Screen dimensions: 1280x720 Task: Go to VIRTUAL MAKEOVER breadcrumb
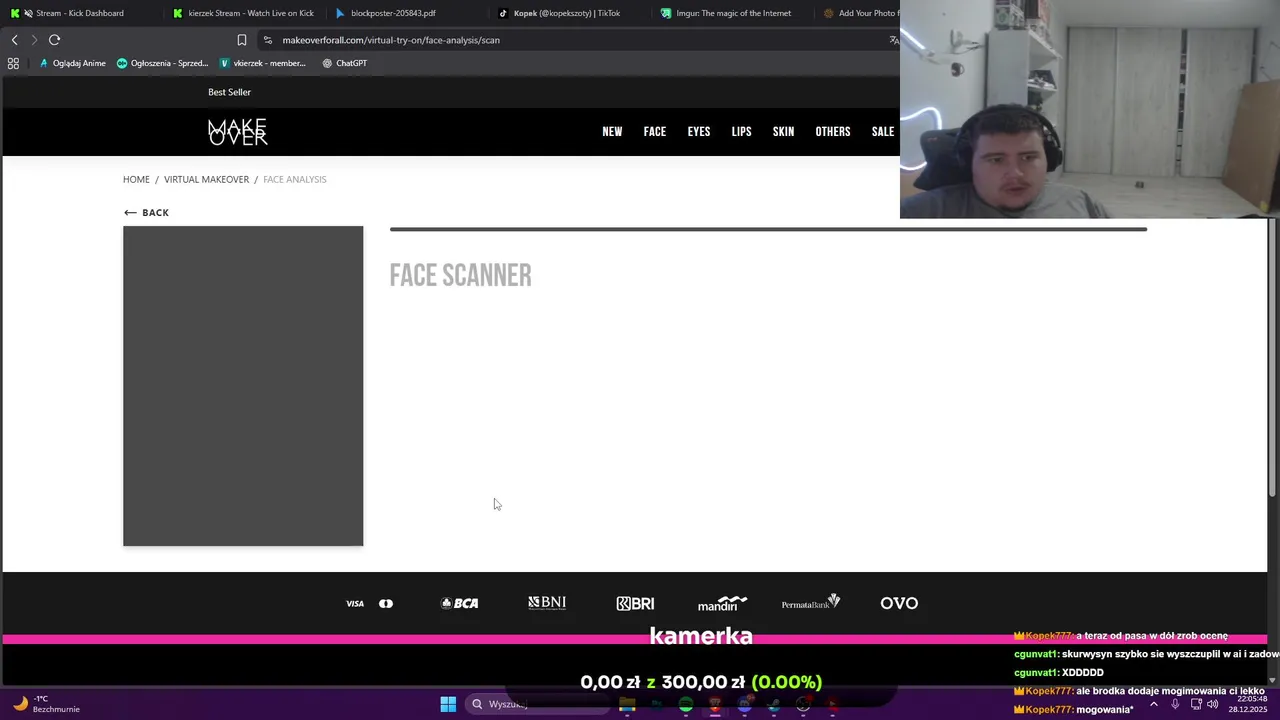pos(206,179)
